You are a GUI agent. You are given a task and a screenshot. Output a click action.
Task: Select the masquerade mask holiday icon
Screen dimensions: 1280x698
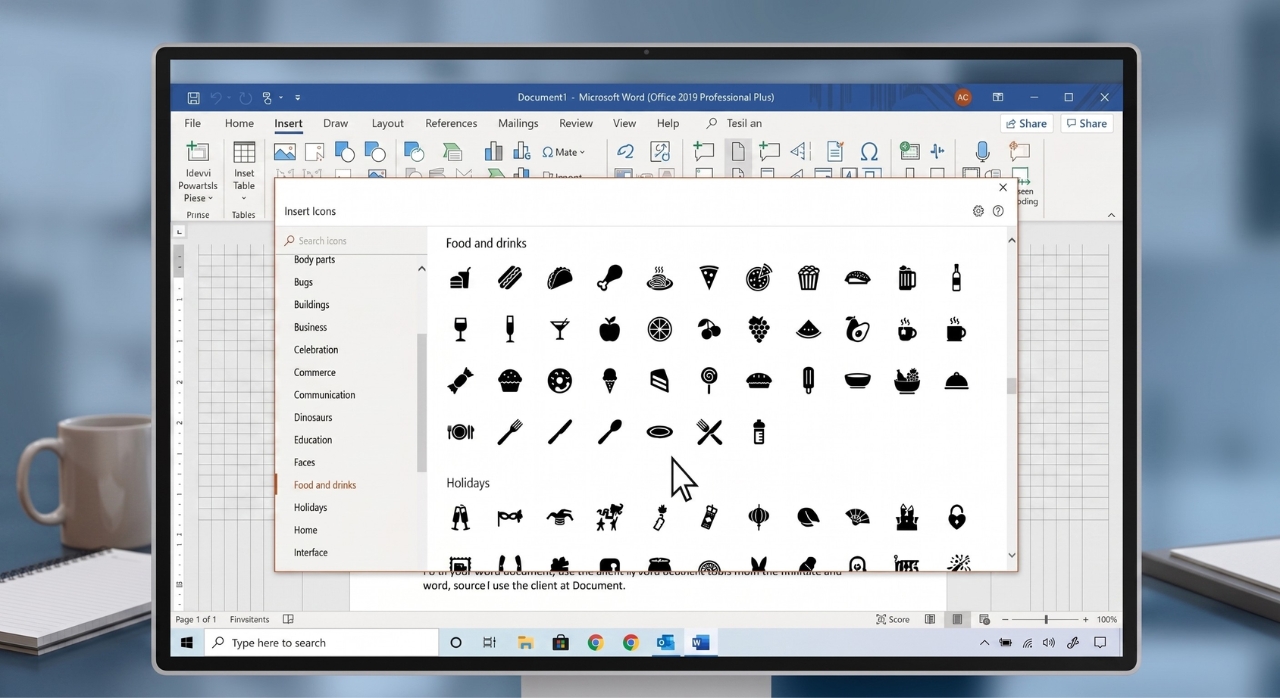tap(510, 517)
